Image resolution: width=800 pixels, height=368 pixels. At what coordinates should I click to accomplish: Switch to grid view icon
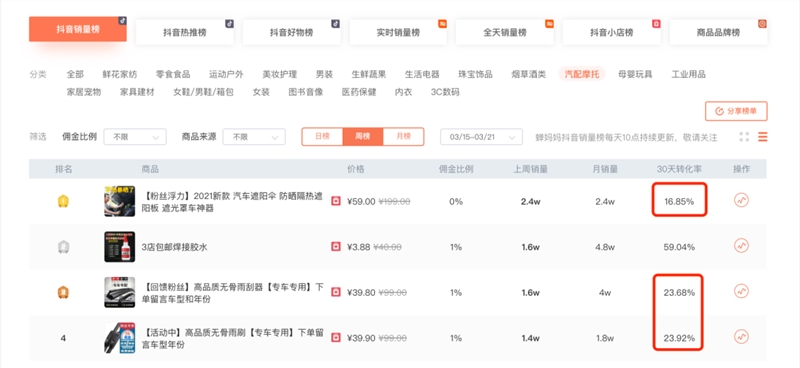pyautogui.click(x=744, y=137)
